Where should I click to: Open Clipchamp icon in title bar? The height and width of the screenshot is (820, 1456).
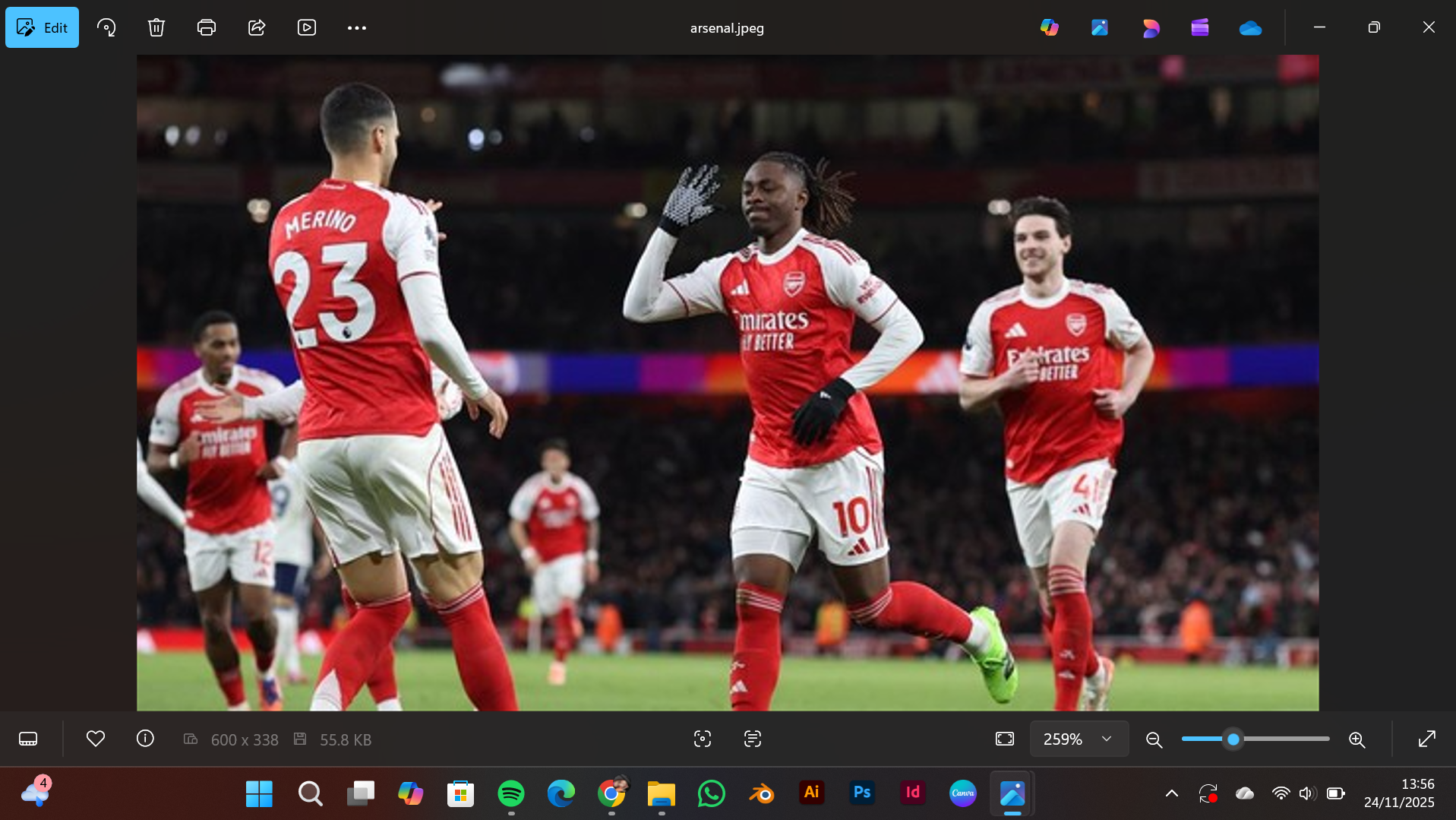[x=1200, y=27]
